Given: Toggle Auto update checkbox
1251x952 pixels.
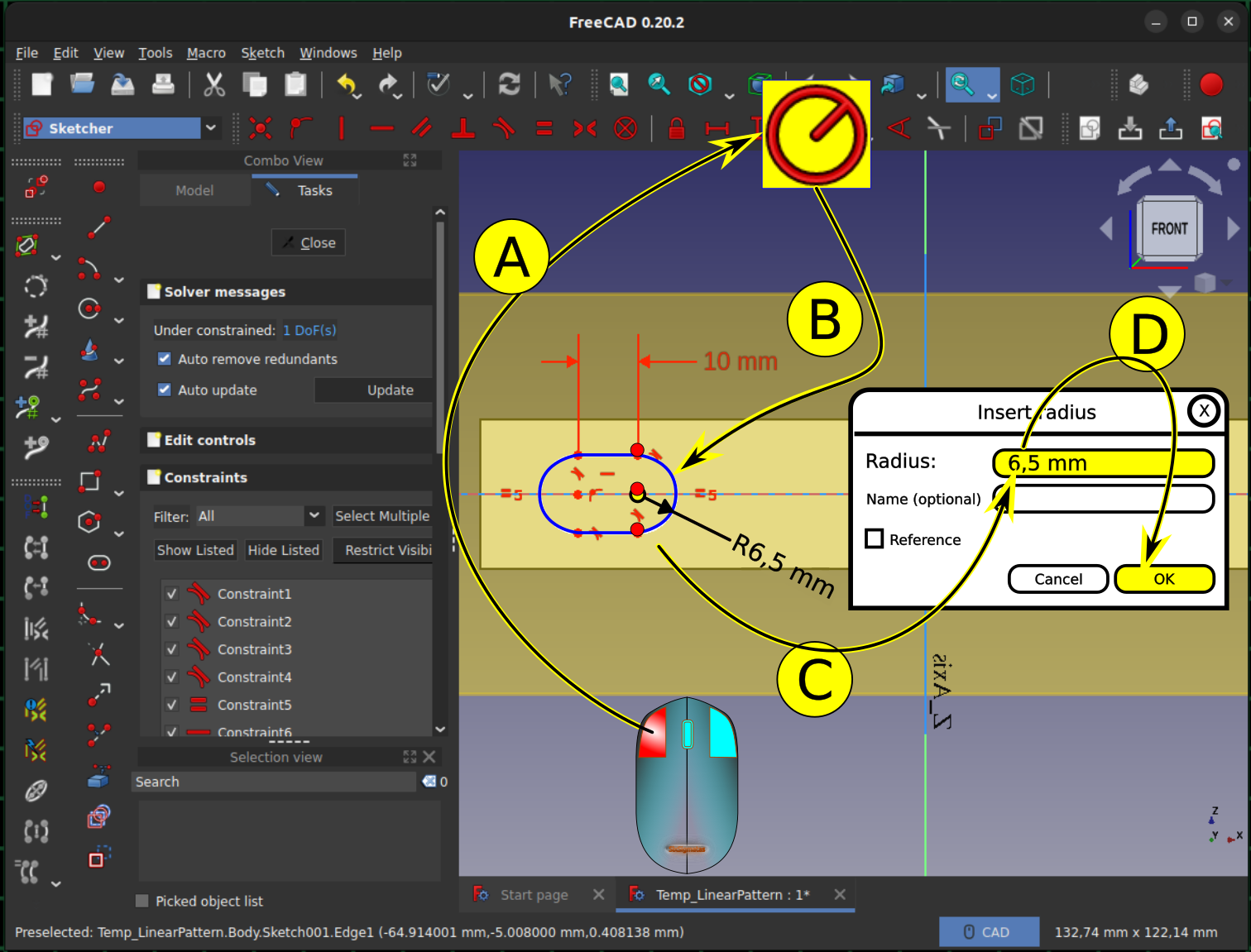Looking at the screenshot, I should click(x=164, y=390).
